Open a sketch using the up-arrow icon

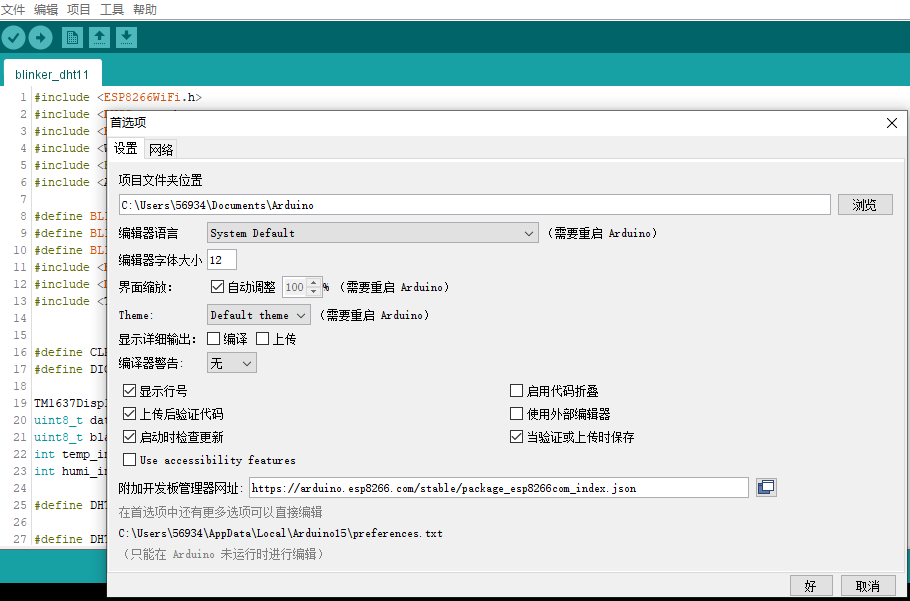click(x=99, y=38)
